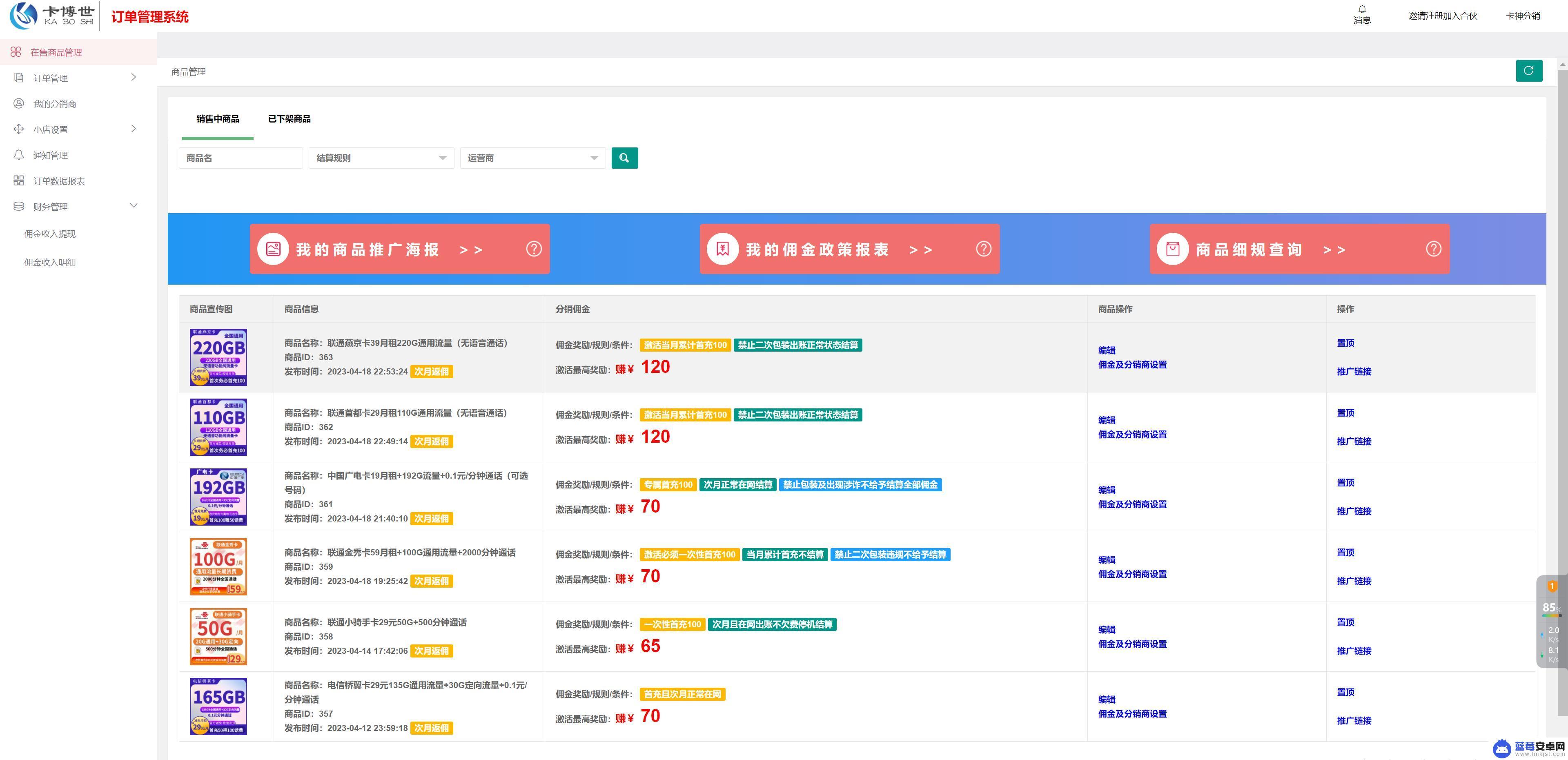The image size is (1568, 760).
Task: Click 激活当月累计首充100 tag for ID 363
Action: 686,345
